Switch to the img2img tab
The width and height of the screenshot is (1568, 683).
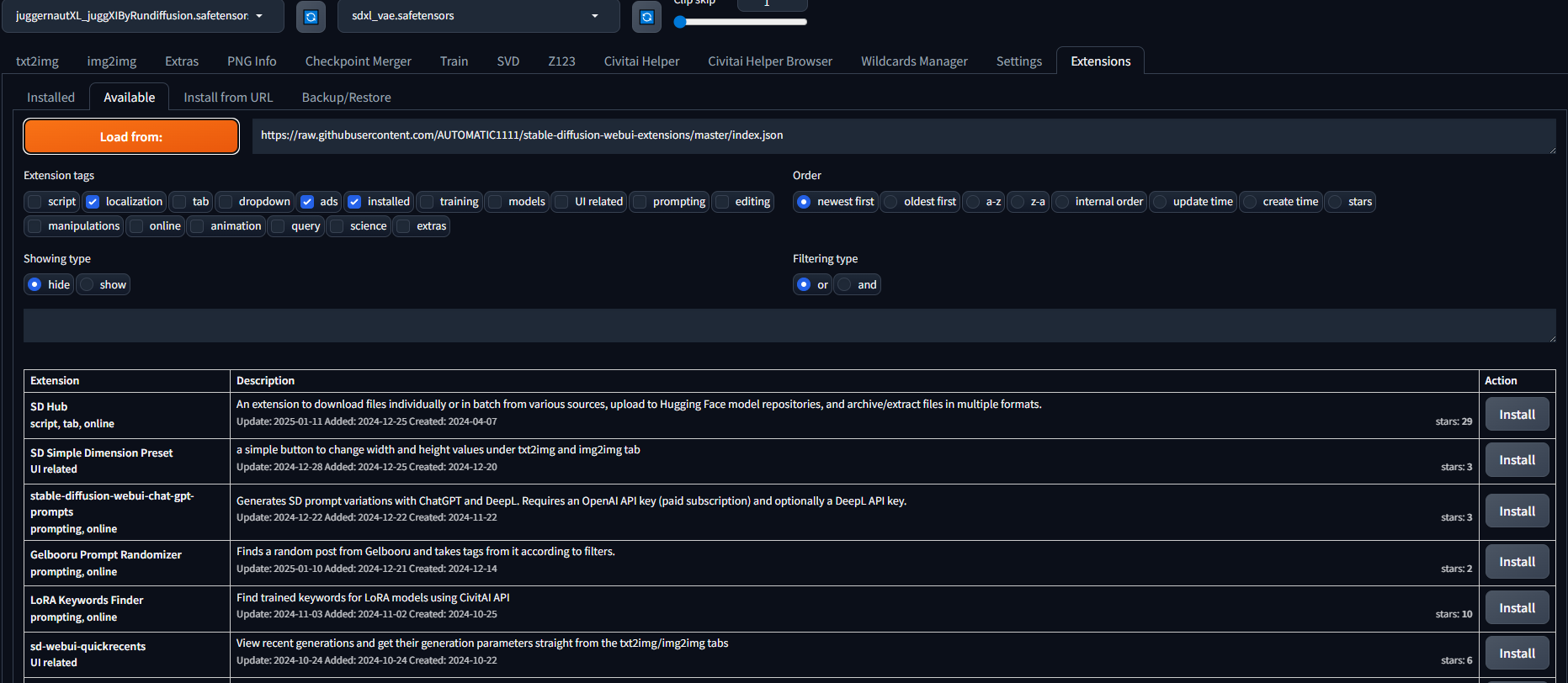112,61
